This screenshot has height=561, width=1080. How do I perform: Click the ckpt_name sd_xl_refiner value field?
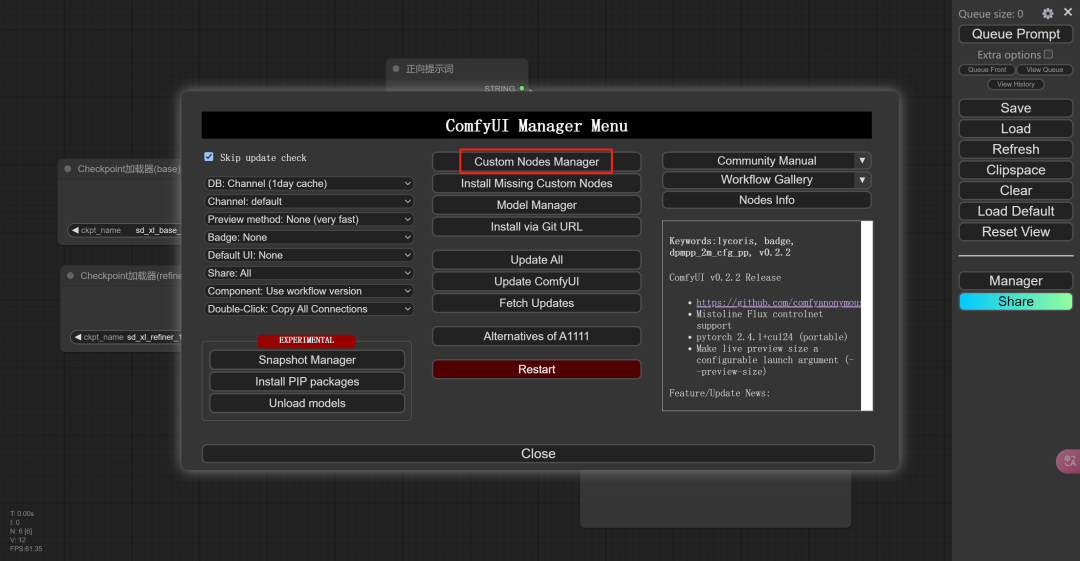click(126, 337)
